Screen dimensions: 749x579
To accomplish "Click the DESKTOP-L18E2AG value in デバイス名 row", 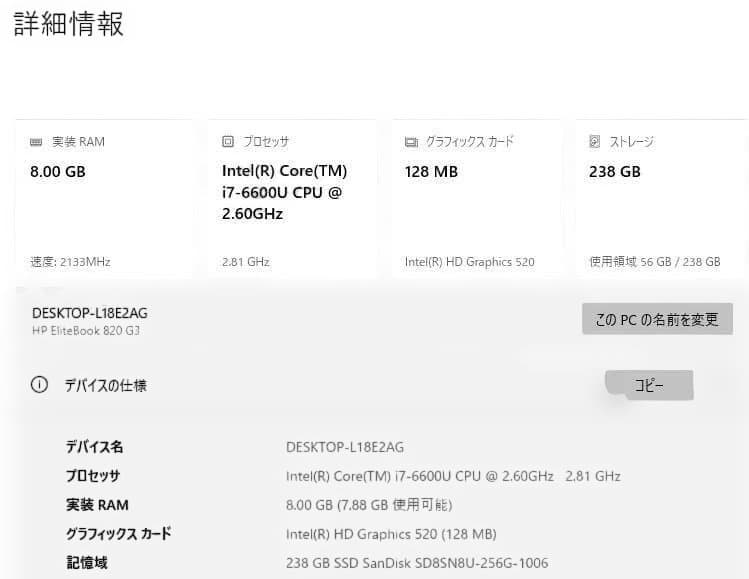I will point(345,447).
